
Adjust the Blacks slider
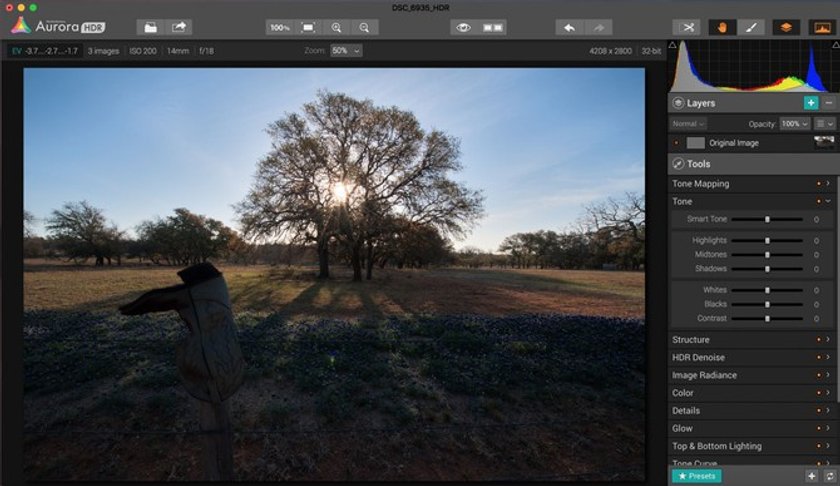point(767,304)
